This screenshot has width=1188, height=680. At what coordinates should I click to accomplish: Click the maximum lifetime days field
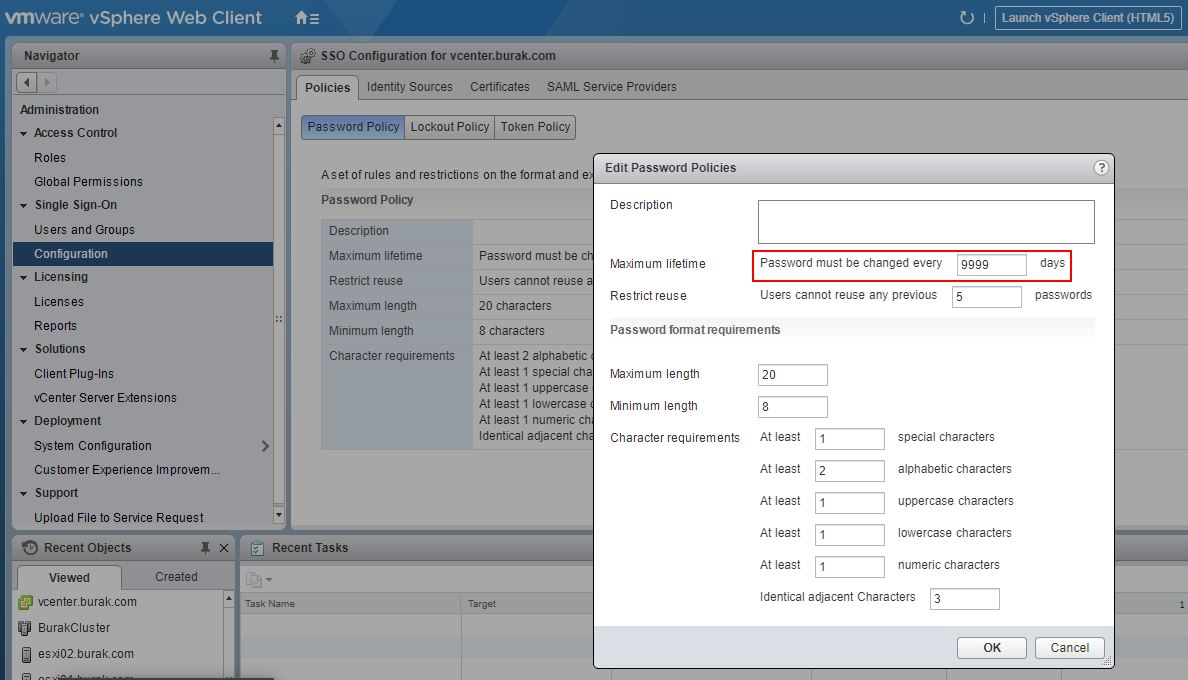tap(991, 264)
